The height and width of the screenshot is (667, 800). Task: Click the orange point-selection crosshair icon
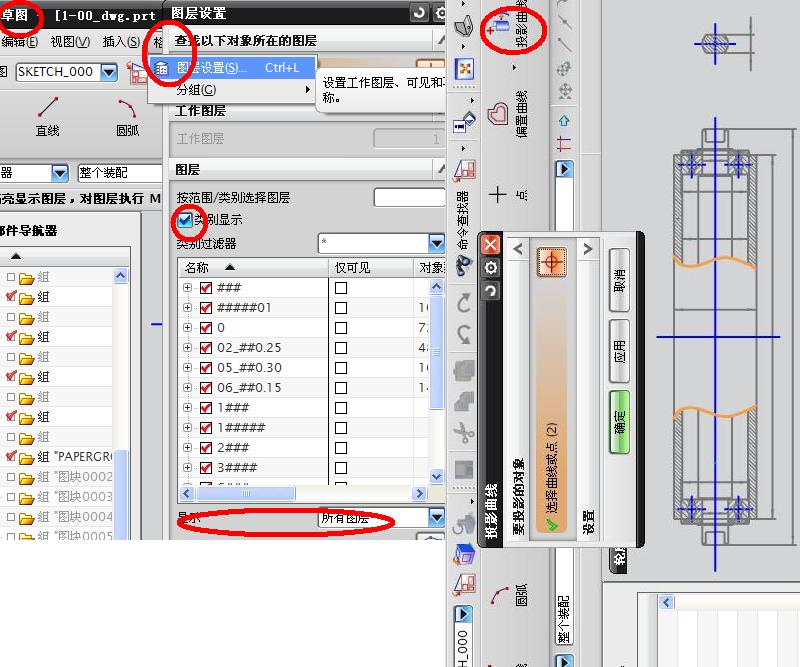point(552,262)
